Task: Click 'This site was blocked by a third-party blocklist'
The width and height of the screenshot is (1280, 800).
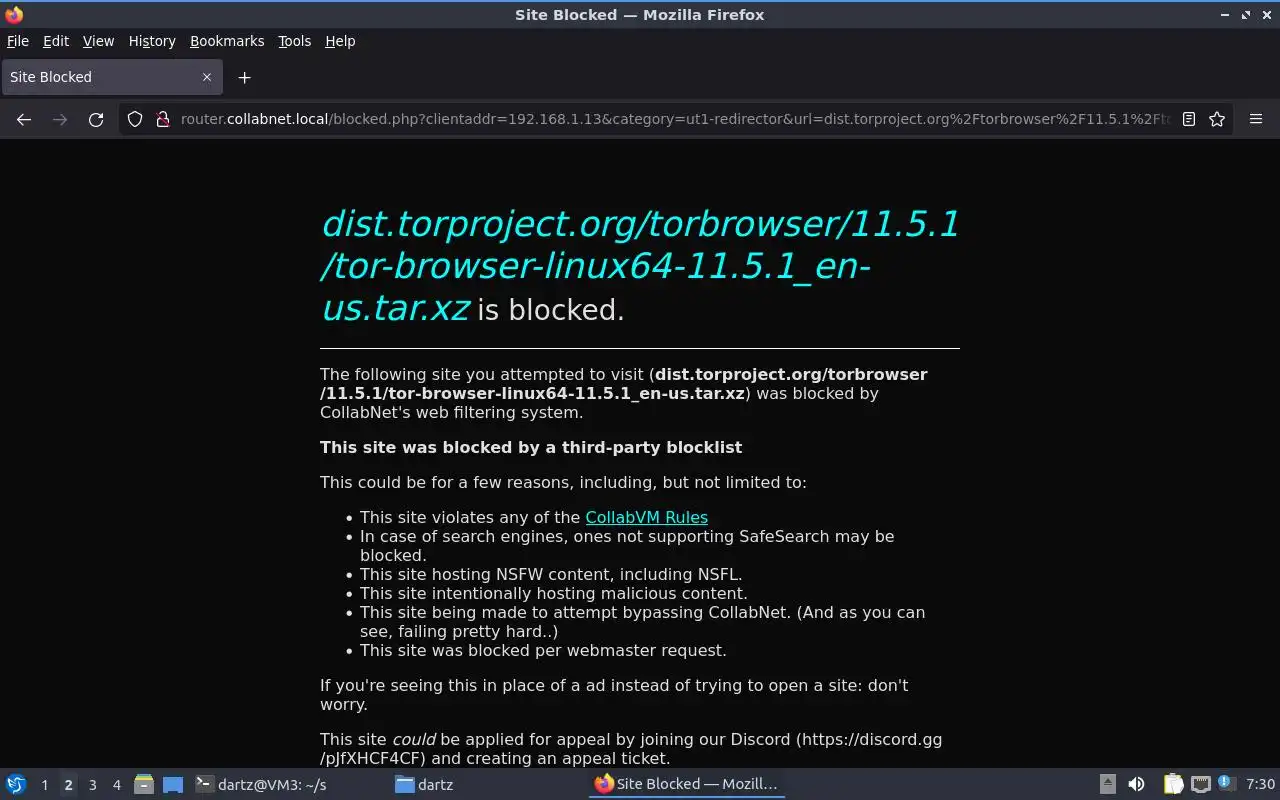Action: (x=531, y=447)
